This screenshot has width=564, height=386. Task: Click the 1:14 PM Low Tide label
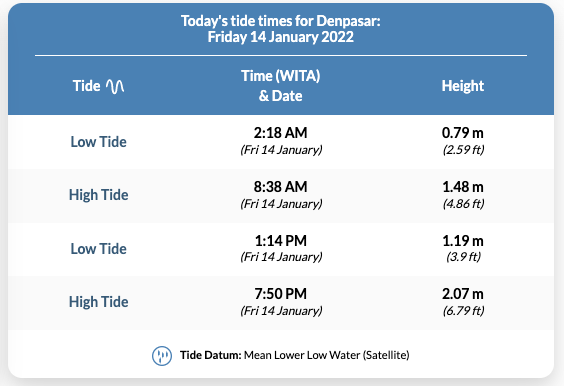99,249
